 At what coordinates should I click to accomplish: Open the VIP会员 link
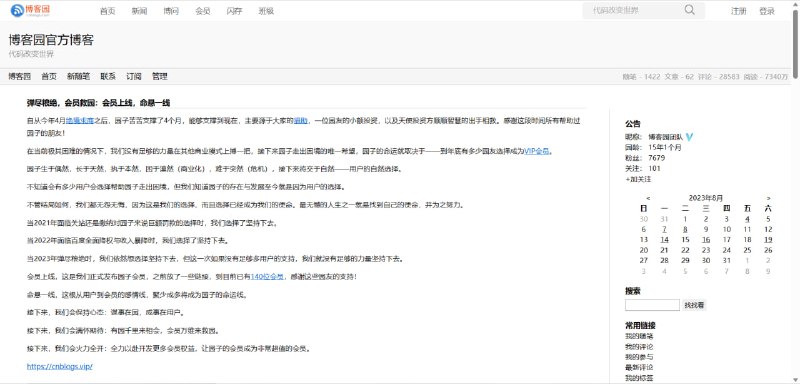(x=537, y=151)
